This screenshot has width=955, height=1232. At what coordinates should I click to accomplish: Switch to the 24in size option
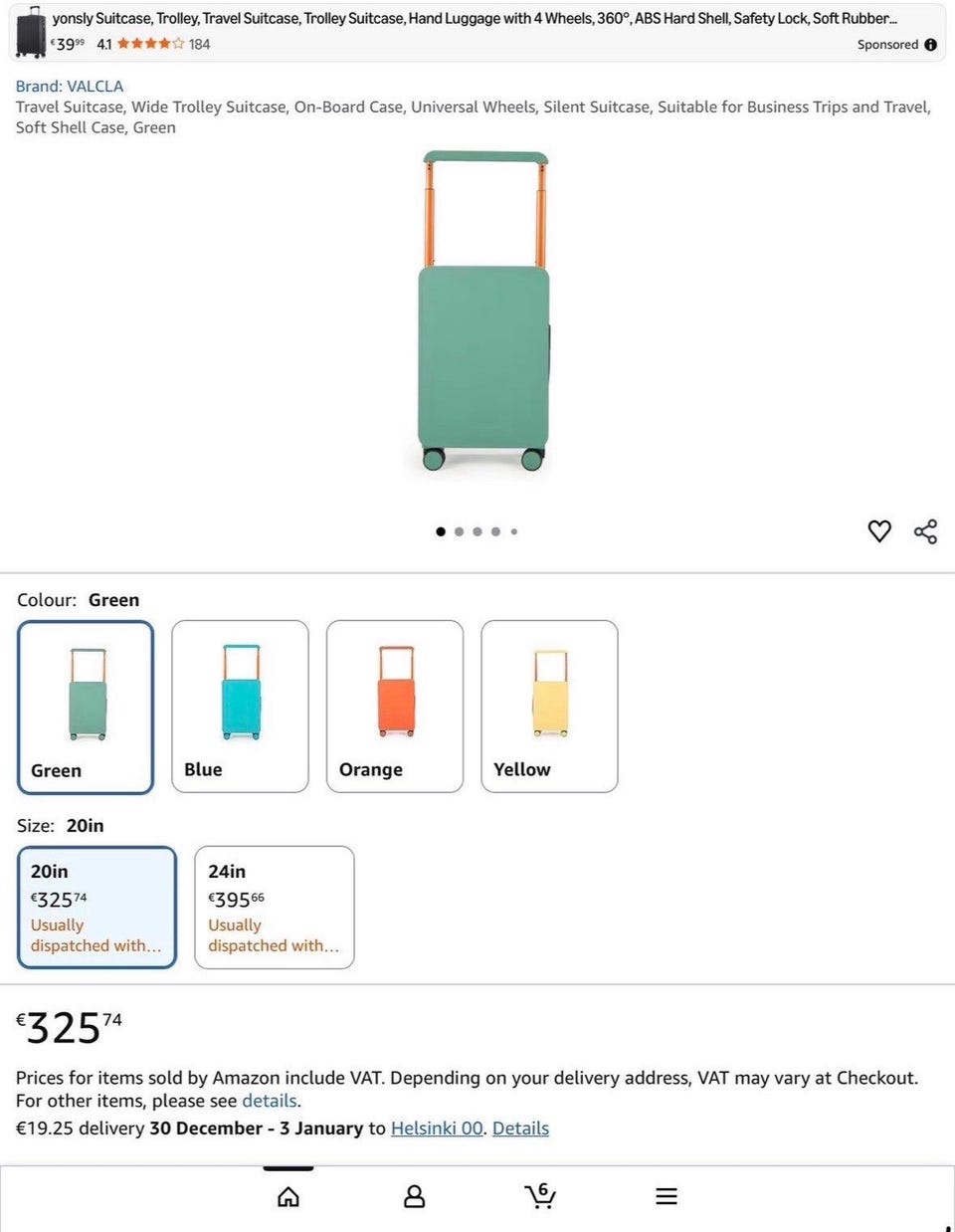pyautogui.click(x=275, y=907)
